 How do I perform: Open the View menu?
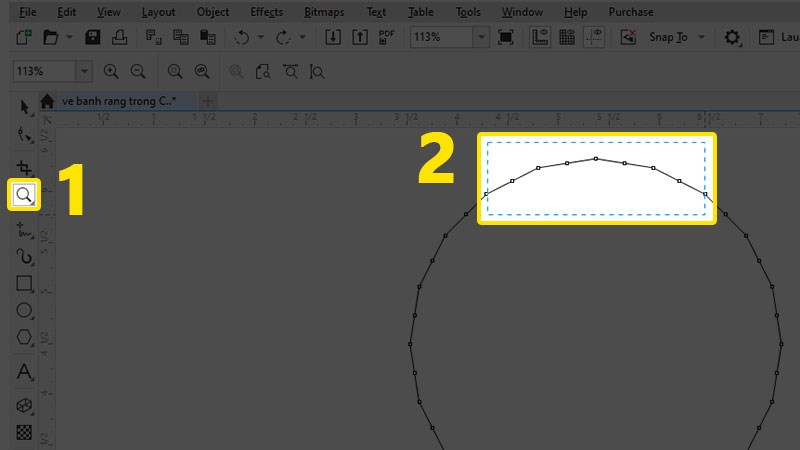point(109,12)
